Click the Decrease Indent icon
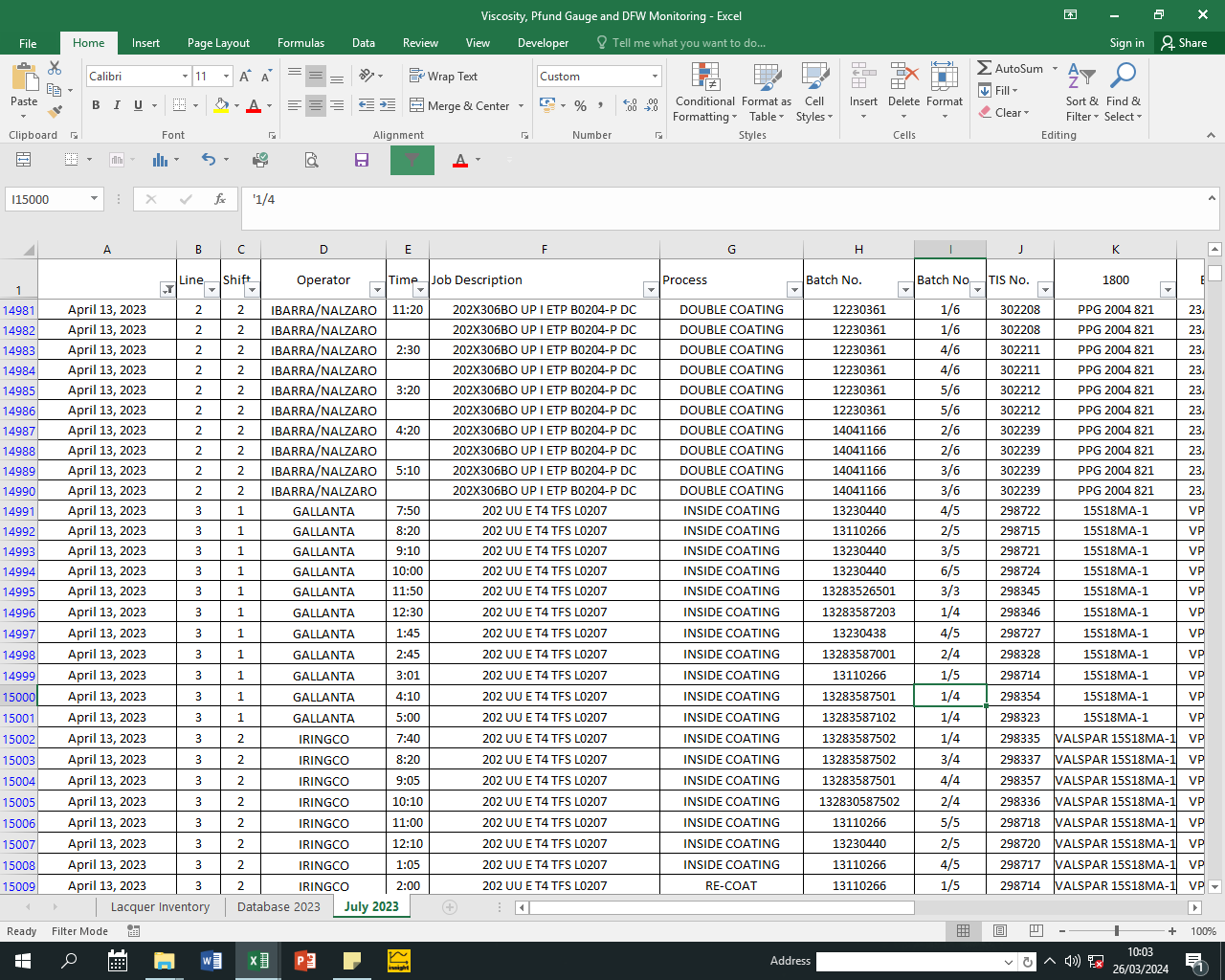 pyautogui.click(x=367, y=105)
